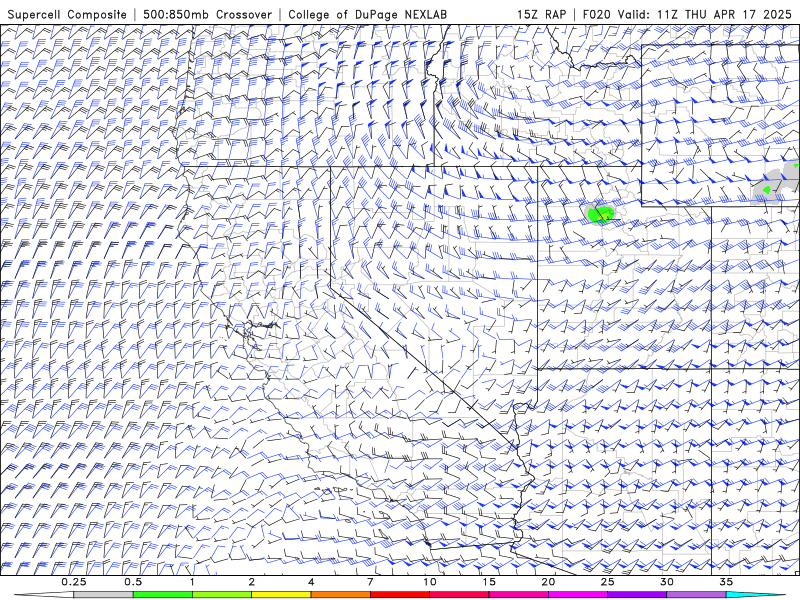Click the magenta 20–25 colorbar segment
Image resolution: width=800 pixels, height=600 pixels.
click(x=578, y=595)
